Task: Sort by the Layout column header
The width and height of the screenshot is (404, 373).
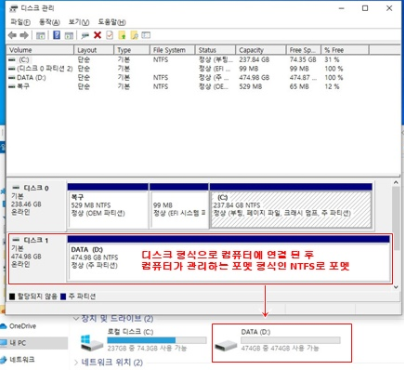Action: click(94, 50)
